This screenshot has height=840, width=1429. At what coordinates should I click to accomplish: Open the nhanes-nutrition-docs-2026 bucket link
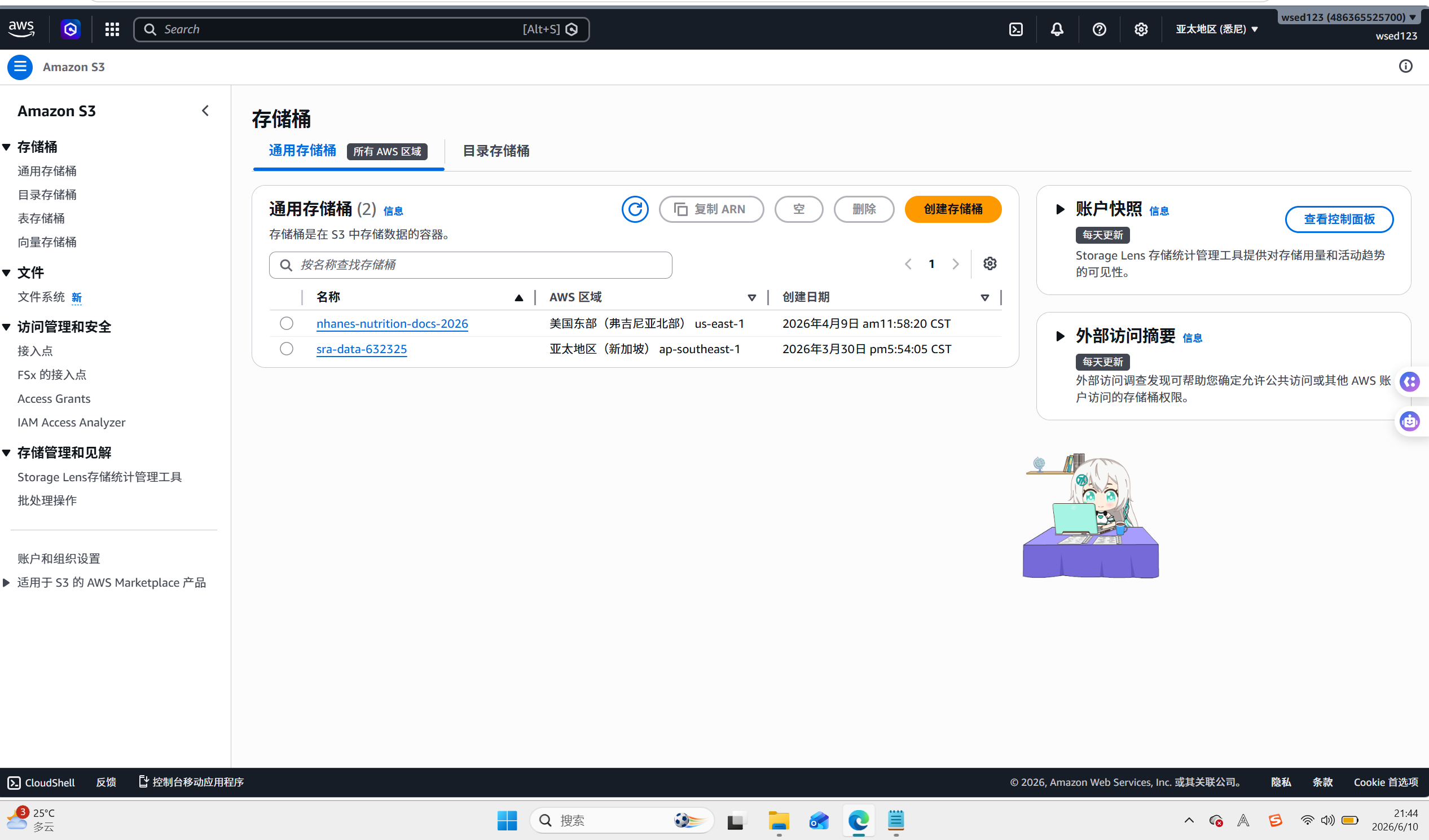tap(393, 323)
